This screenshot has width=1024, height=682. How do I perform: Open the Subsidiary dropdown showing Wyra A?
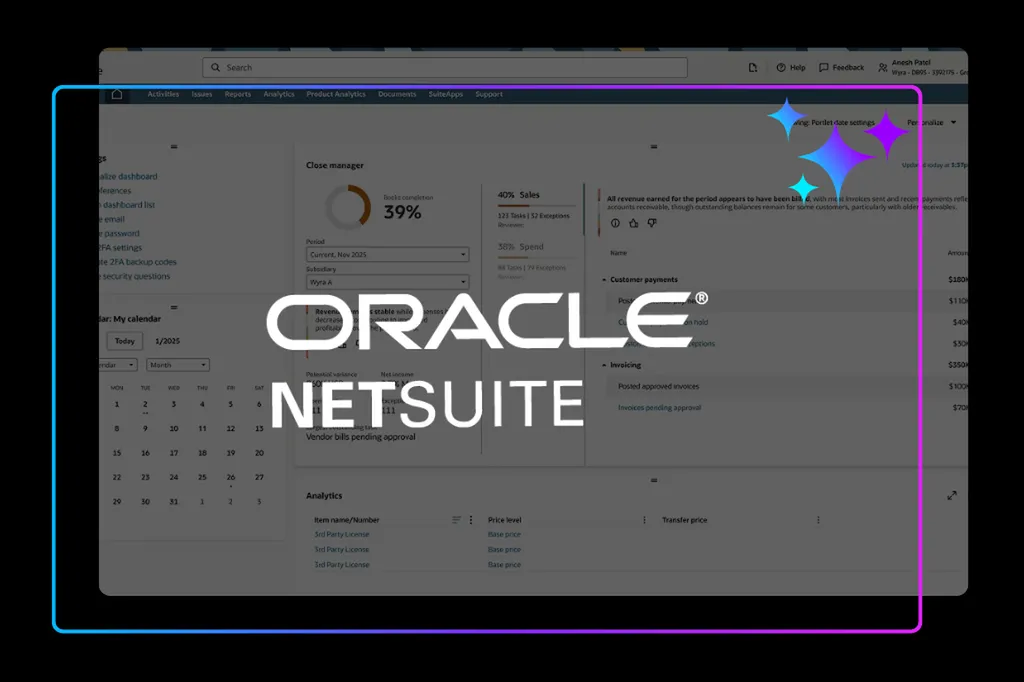coord(387,282)
